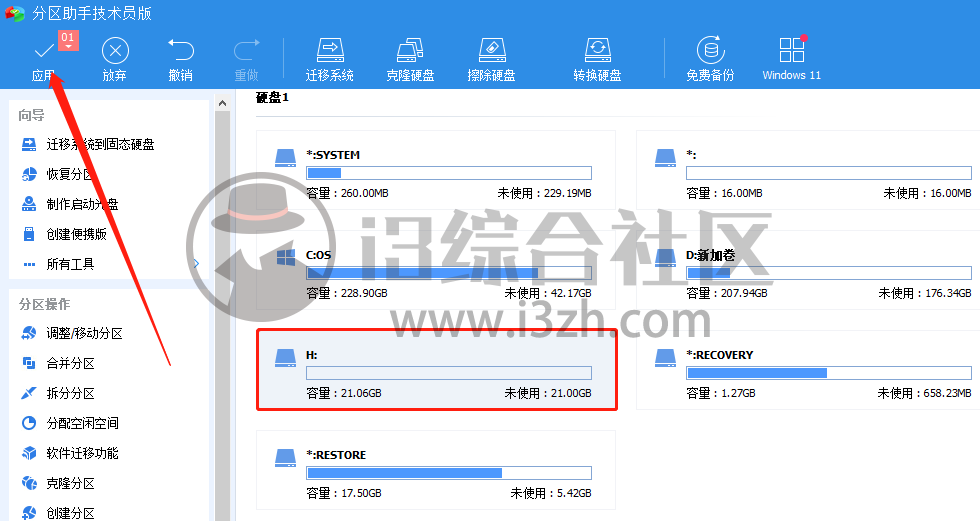Click the Undo (撤销) toolbar icon
The height and width of the screenshot is (521, 980).
click(181, 50)
